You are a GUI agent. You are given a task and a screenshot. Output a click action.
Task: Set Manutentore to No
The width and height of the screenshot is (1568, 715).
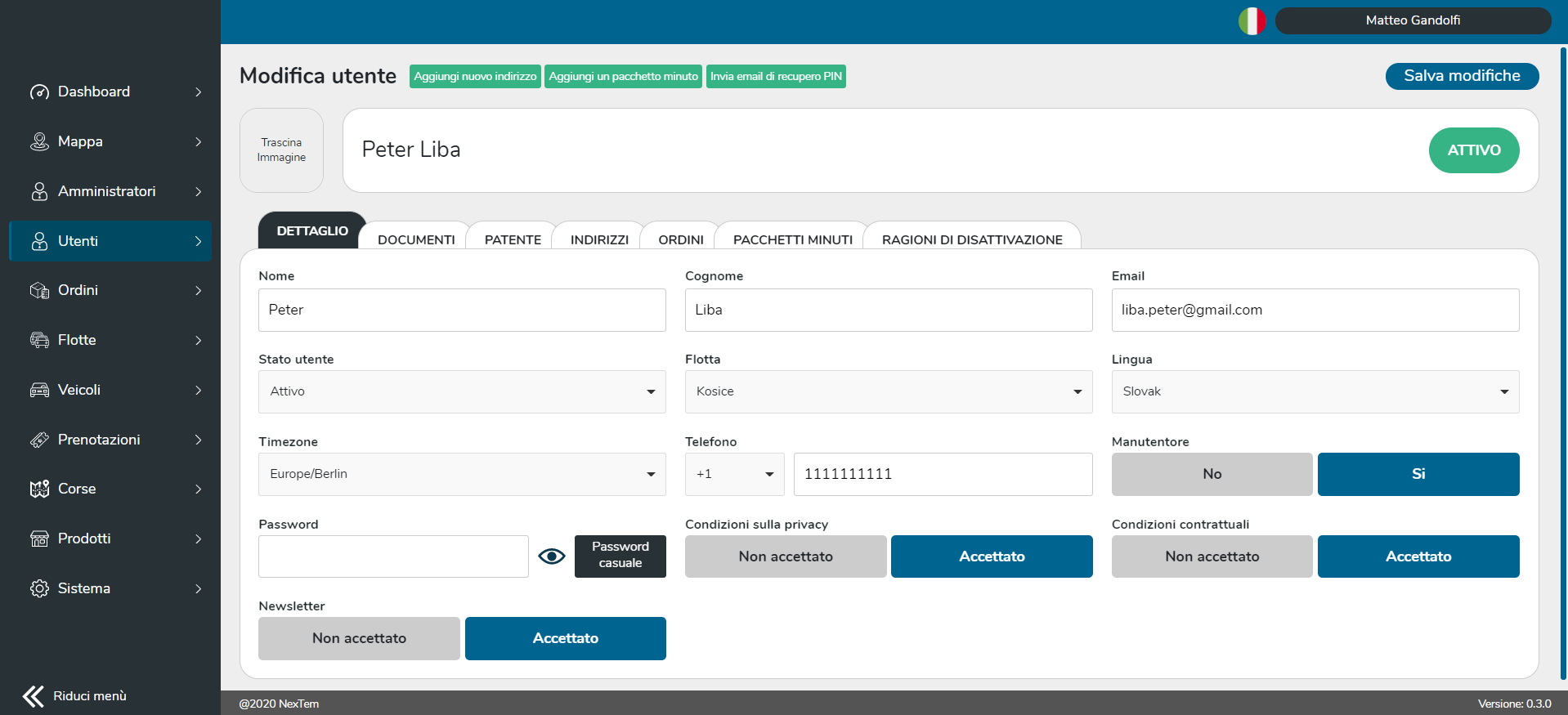point(1212,474)
